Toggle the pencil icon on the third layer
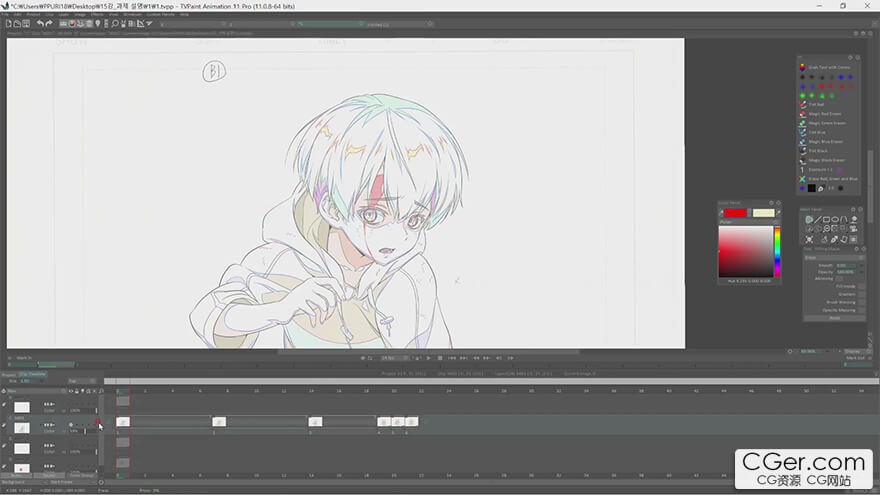 pyautogui.click(x=4, y=446)
